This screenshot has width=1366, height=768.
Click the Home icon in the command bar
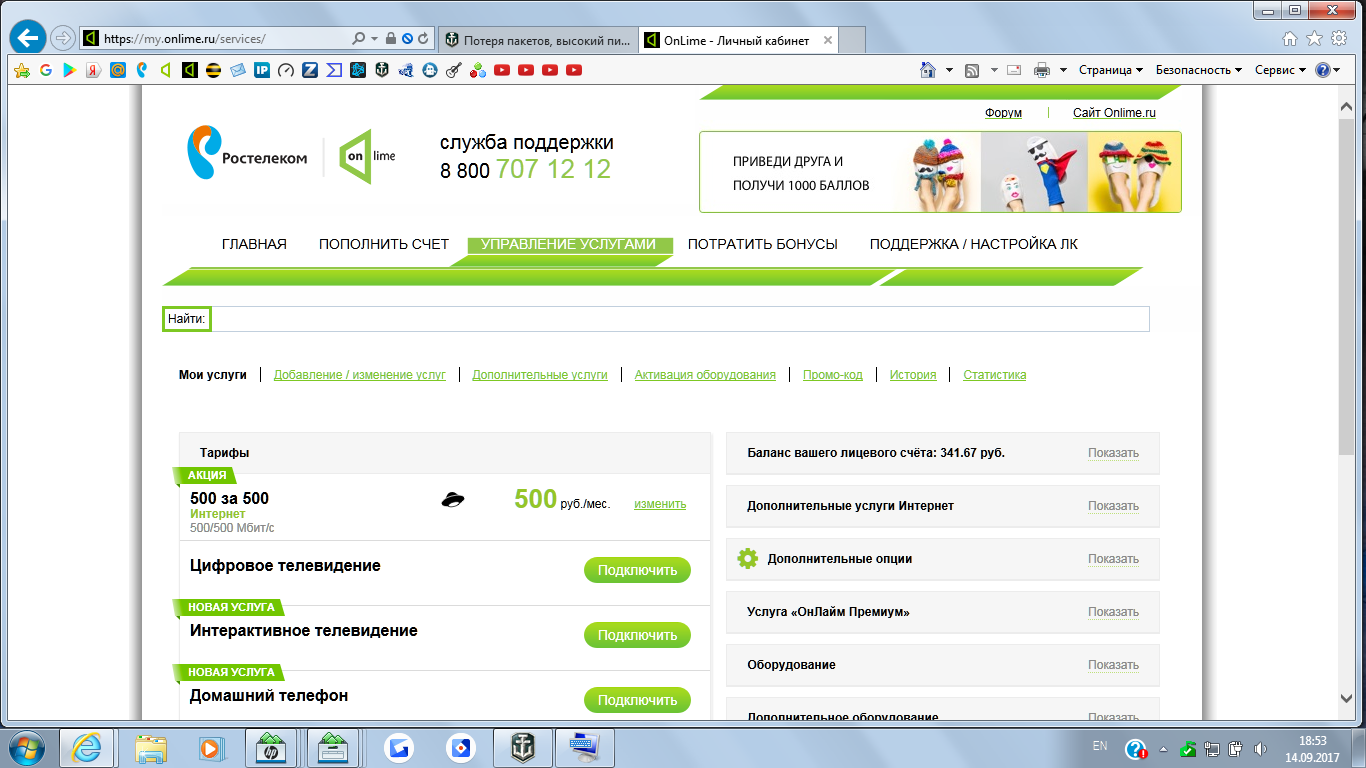click(927, 70)
